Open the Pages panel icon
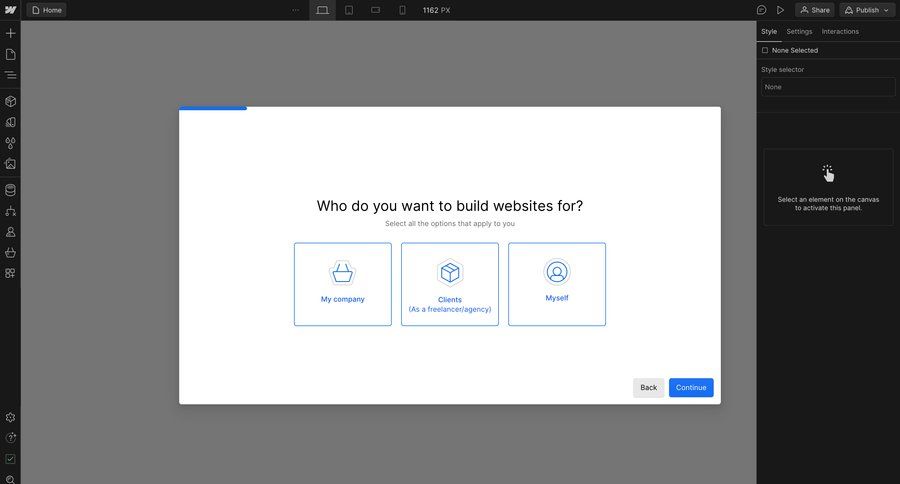This screenshot has width=900, height=484. (10, 55)
